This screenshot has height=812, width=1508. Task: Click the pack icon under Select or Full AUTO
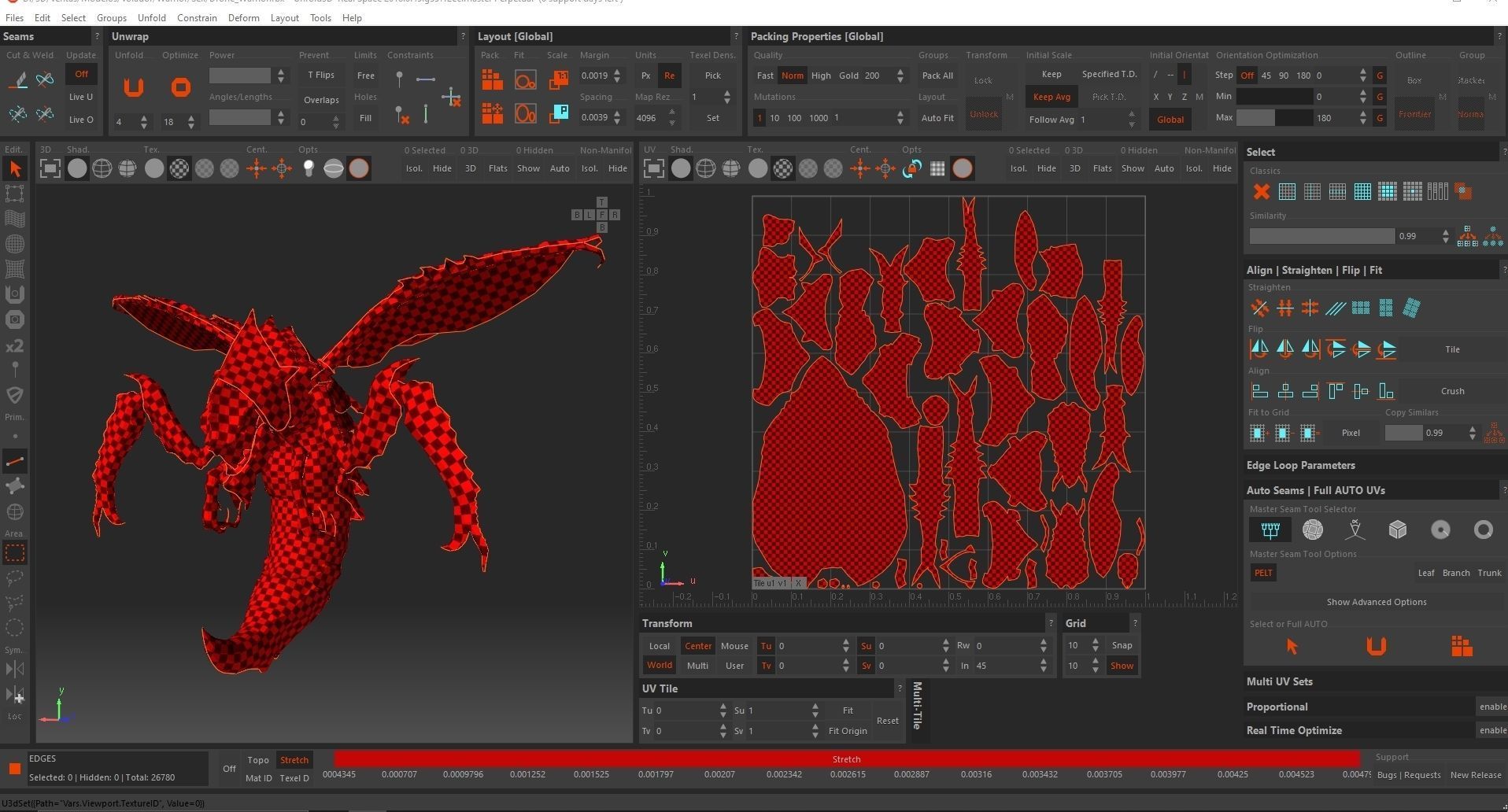[x=1462, y=647]
